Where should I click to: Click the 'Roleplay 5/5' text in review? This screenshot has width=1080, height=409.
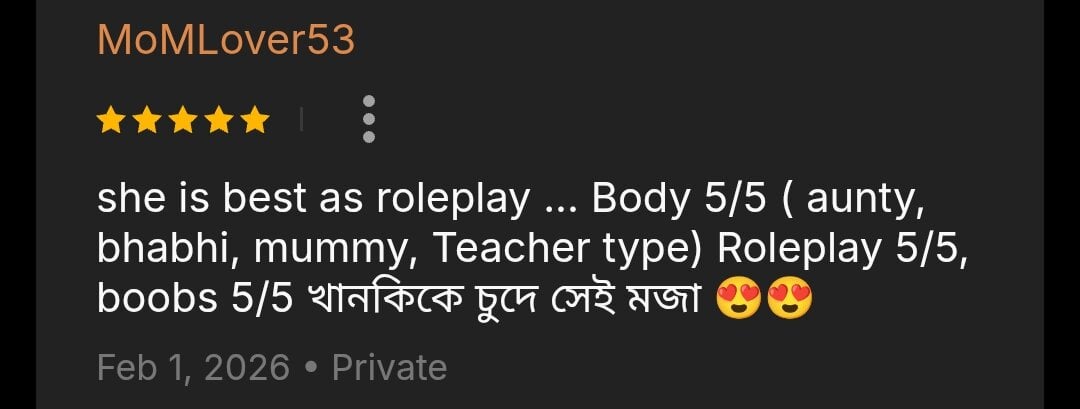(839, 250)
